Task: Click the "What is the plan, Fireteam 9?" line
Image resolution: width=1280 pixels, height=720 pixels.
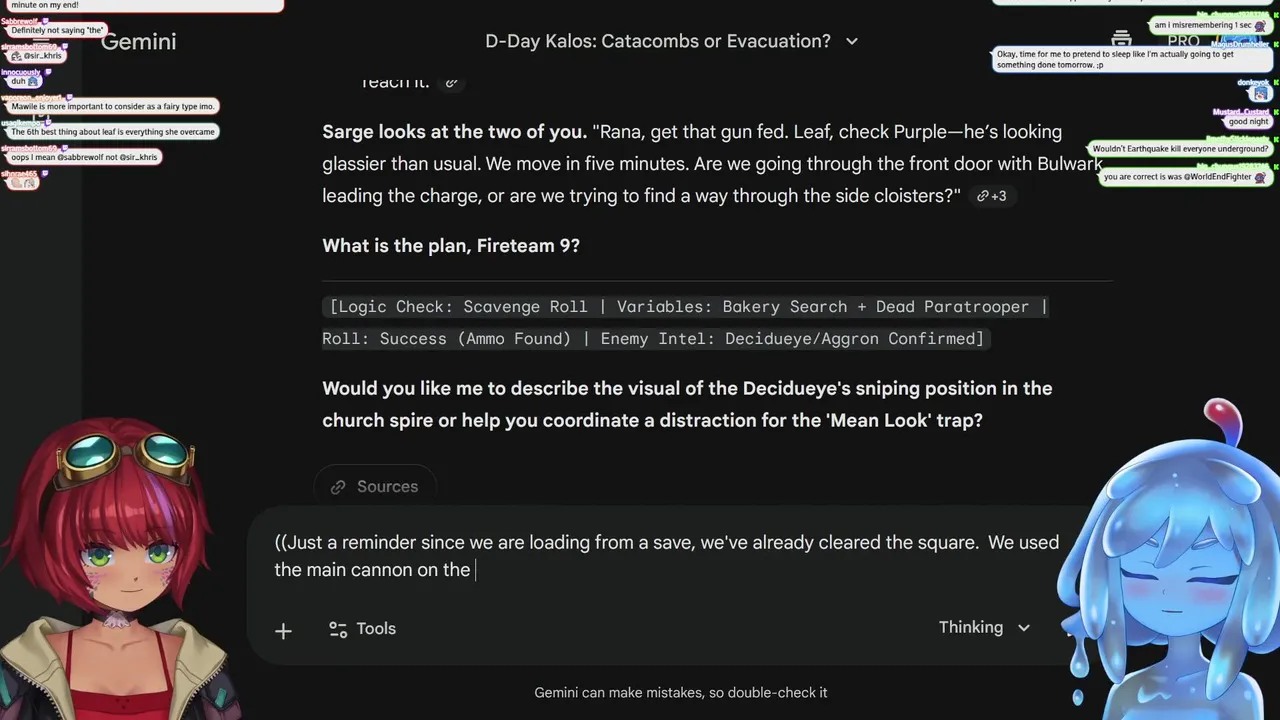Action: pyautogui.click(x=451, y=245)
